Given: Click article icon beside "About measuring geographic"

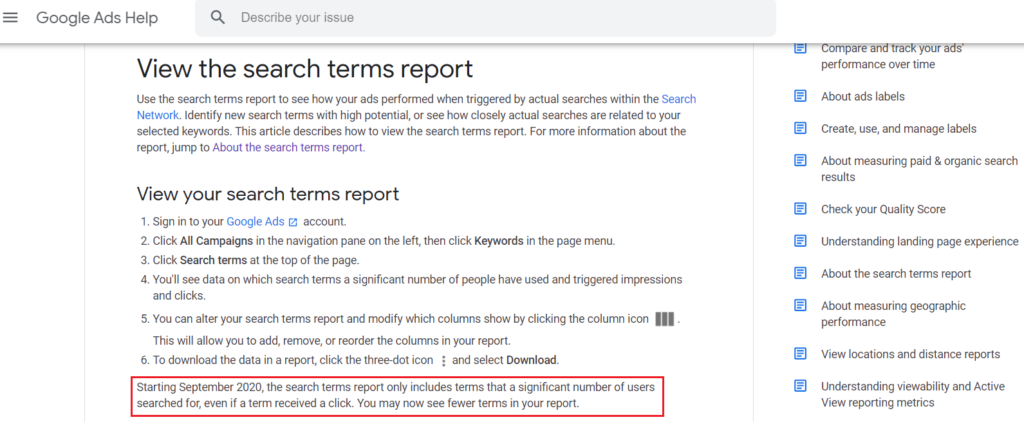Looking at the screenshot, I should (800, 305).
